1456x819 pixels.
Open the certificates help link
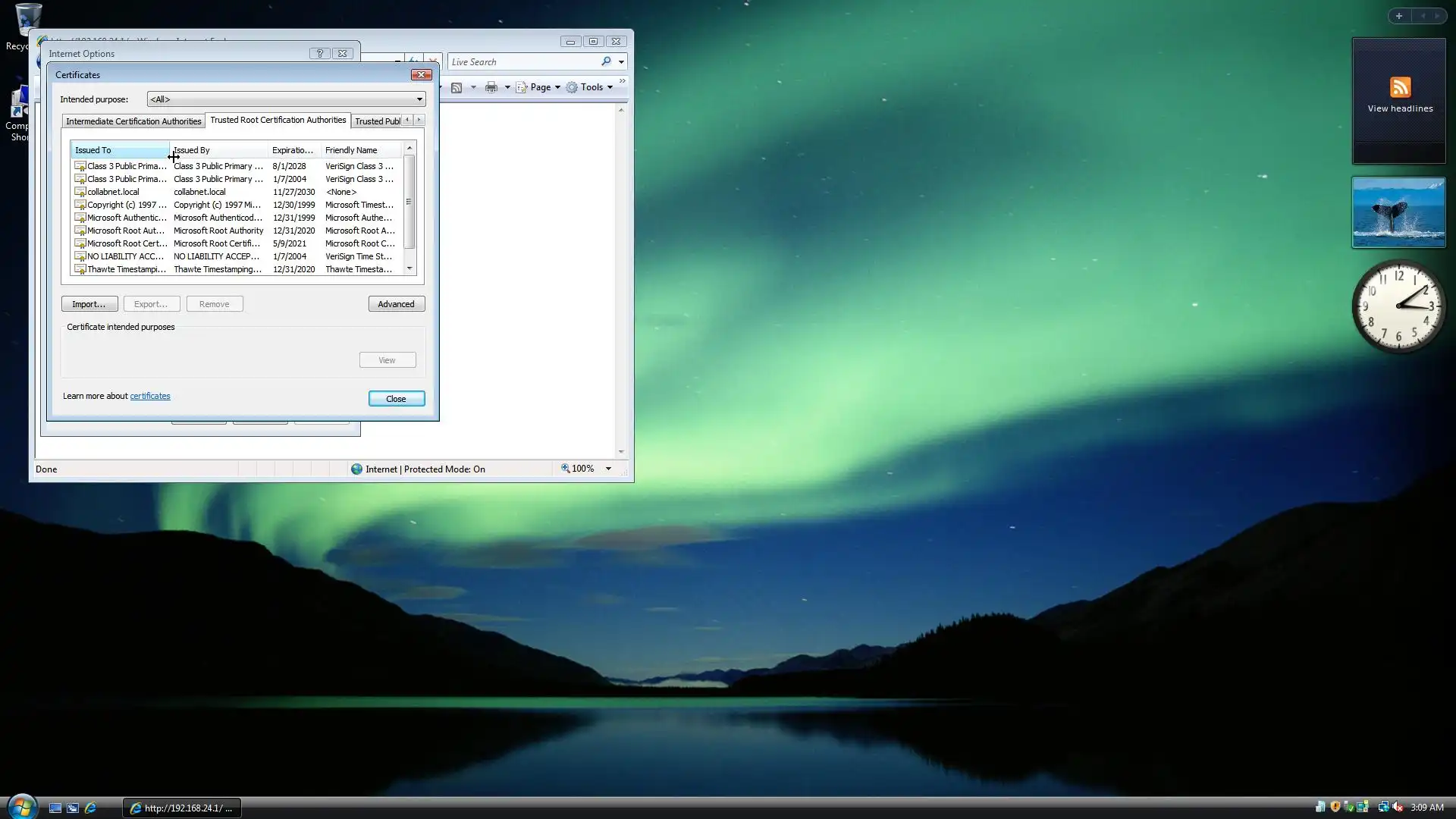click(x=150, y=396)
